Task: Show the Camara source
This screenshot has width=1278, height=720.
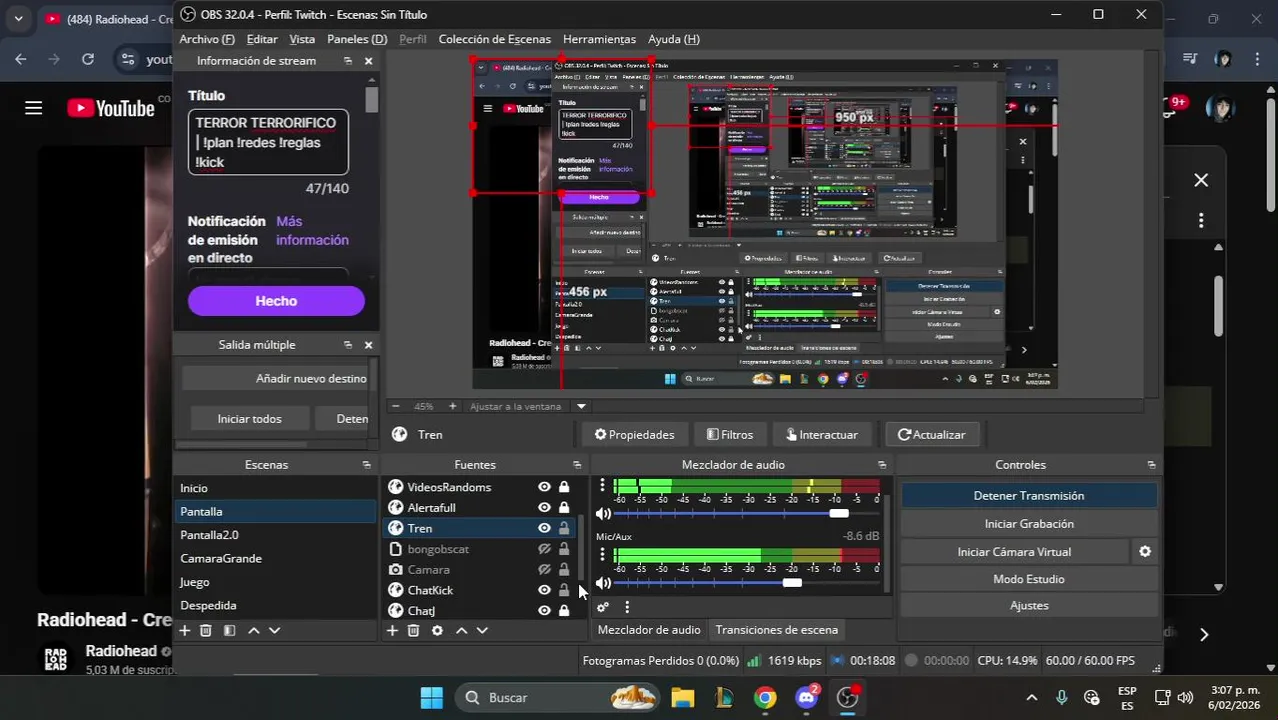Action: pos(544,569)
